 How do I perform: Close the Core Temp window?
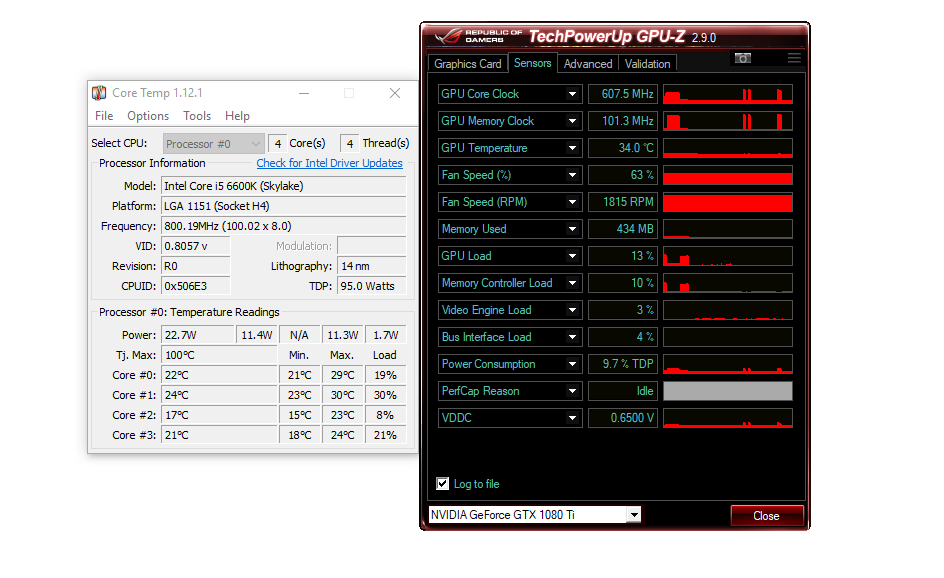(x=395, y=93)
